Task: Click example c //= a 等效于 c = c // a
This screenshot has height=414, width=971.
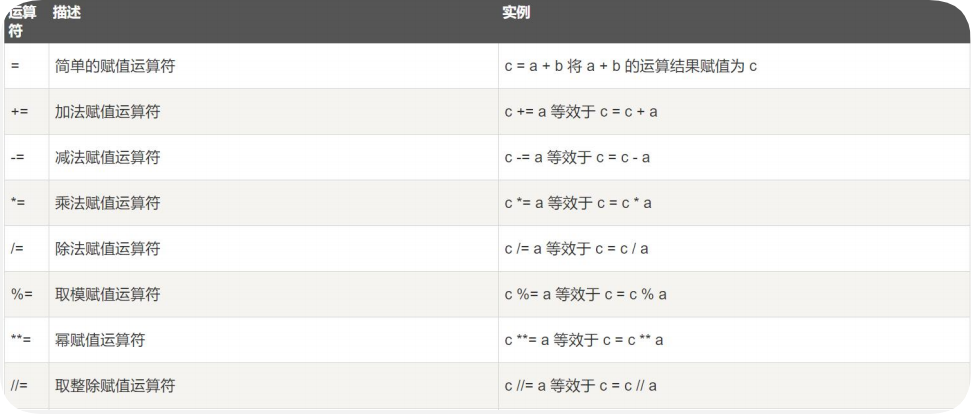Action: 581,386
